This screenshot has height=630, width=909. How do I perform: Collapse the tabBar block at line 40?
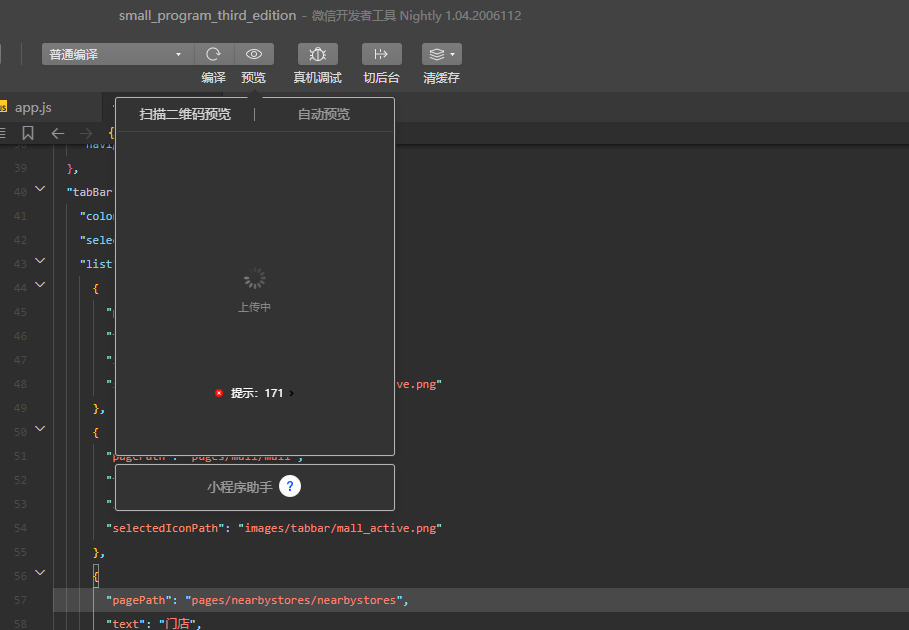[x=40, y=189]
